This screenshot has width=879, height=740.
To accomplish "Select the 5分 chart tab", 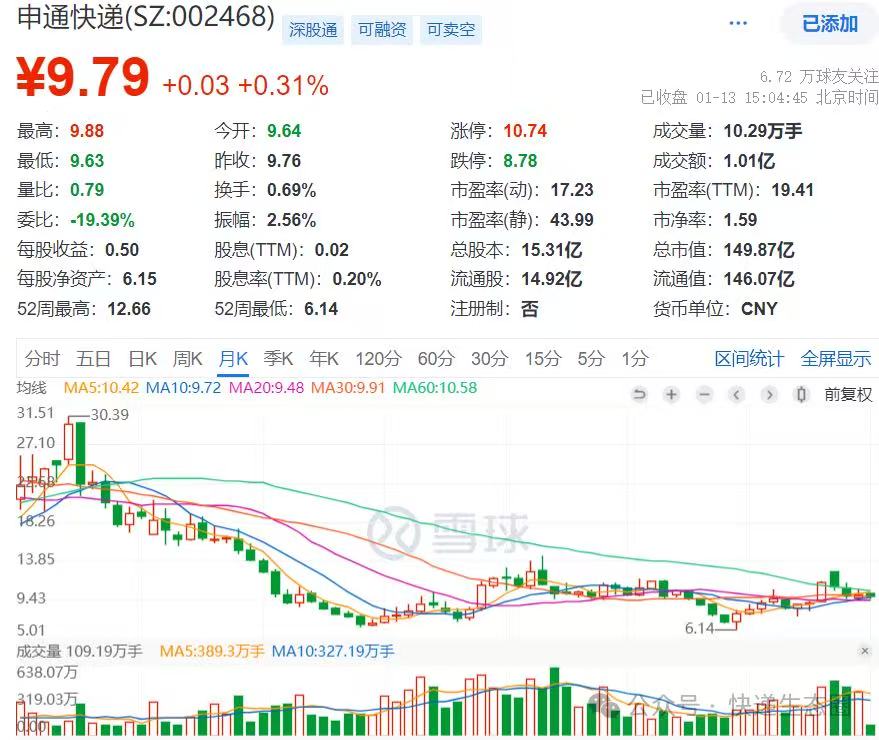I will pos(591,359).
